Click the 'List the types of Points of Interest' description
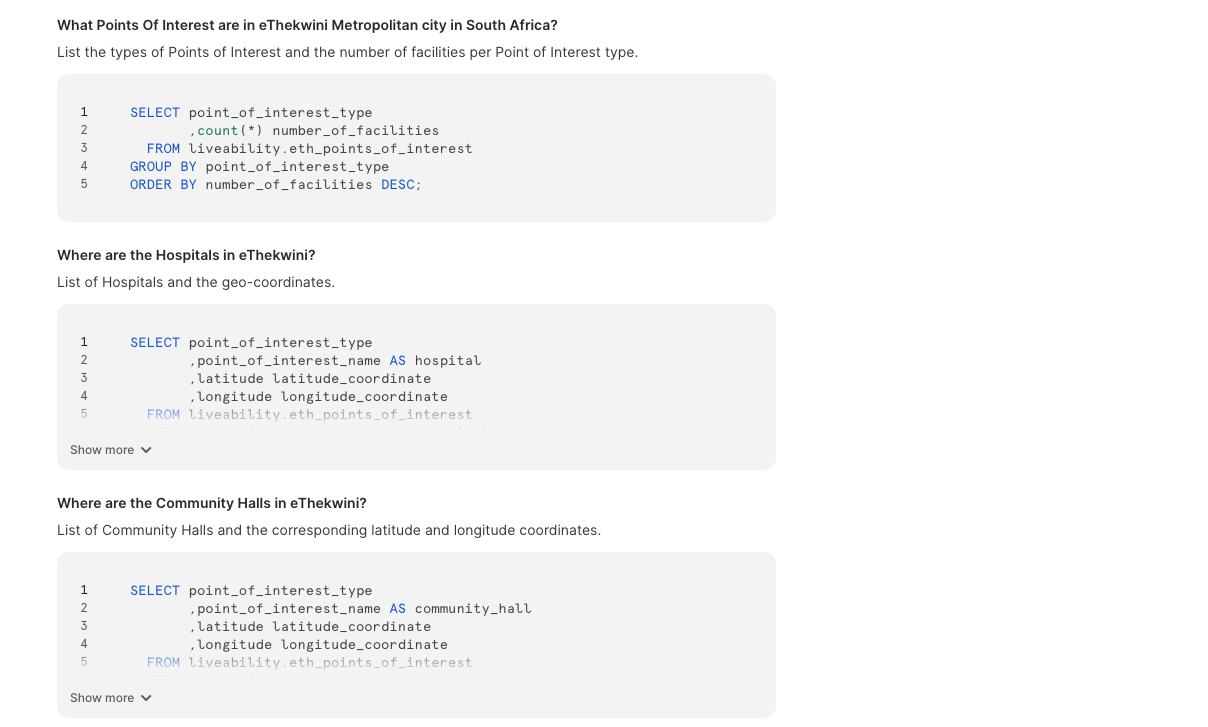1208x727 pixels. pos(347,52)
